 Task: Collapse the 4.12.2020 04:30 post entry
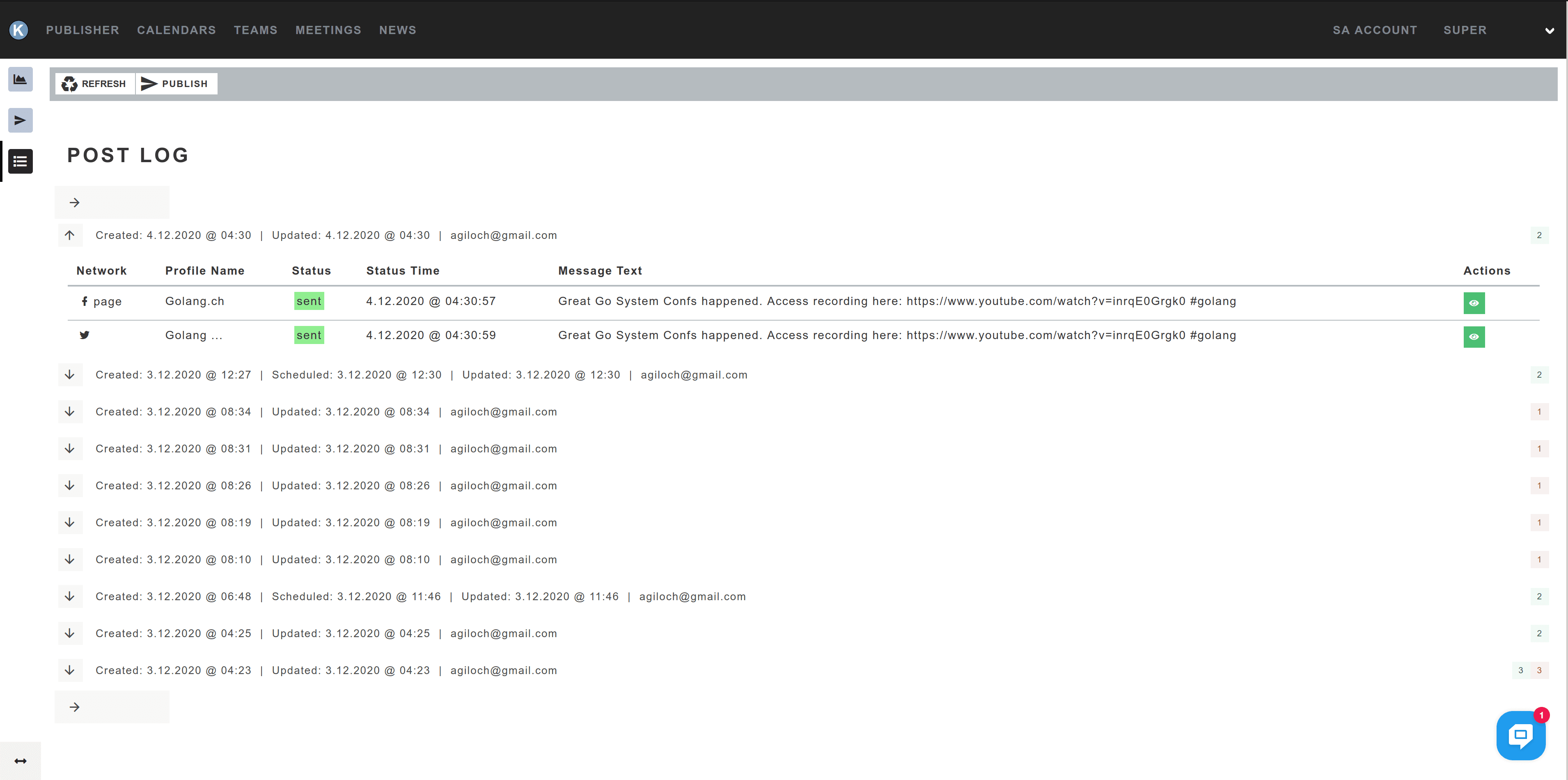point(70,235)
